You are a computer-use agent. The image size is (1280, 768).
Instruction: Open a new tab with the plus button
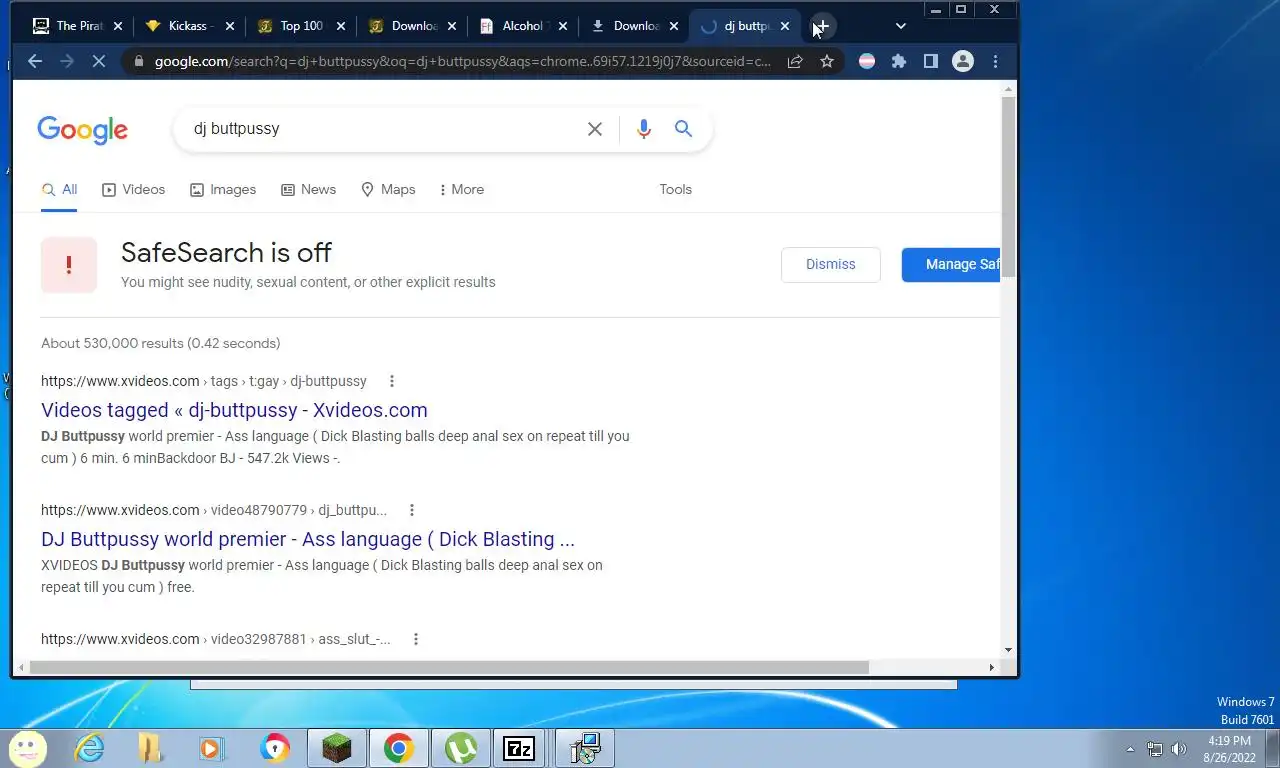click(x=822, y=26)
